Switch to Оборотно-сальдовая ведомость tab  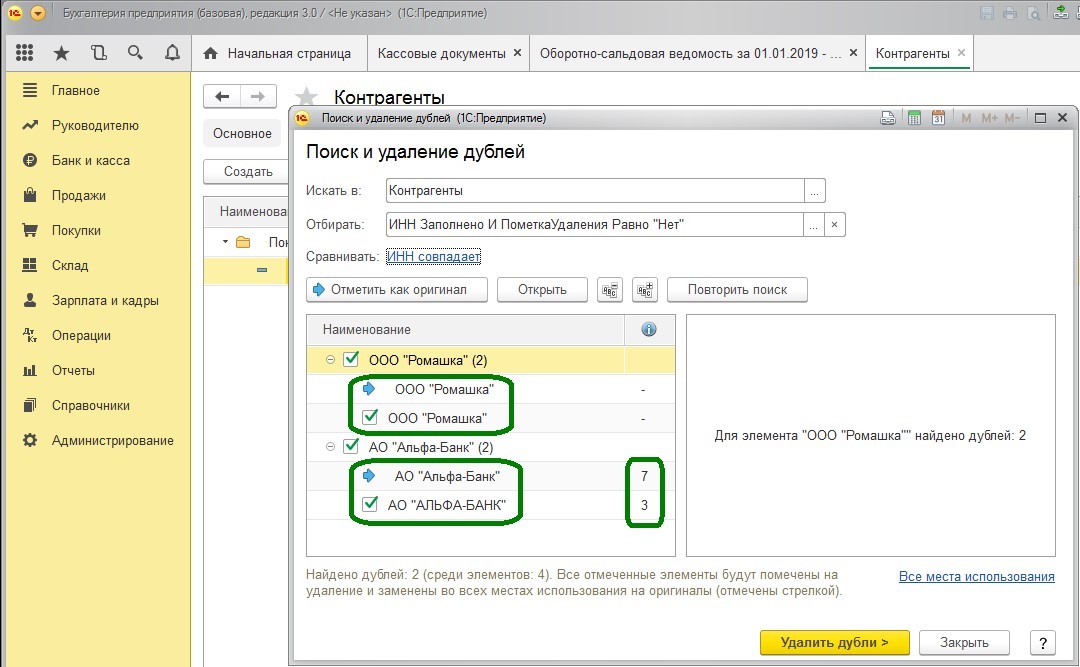pos(690,53)
